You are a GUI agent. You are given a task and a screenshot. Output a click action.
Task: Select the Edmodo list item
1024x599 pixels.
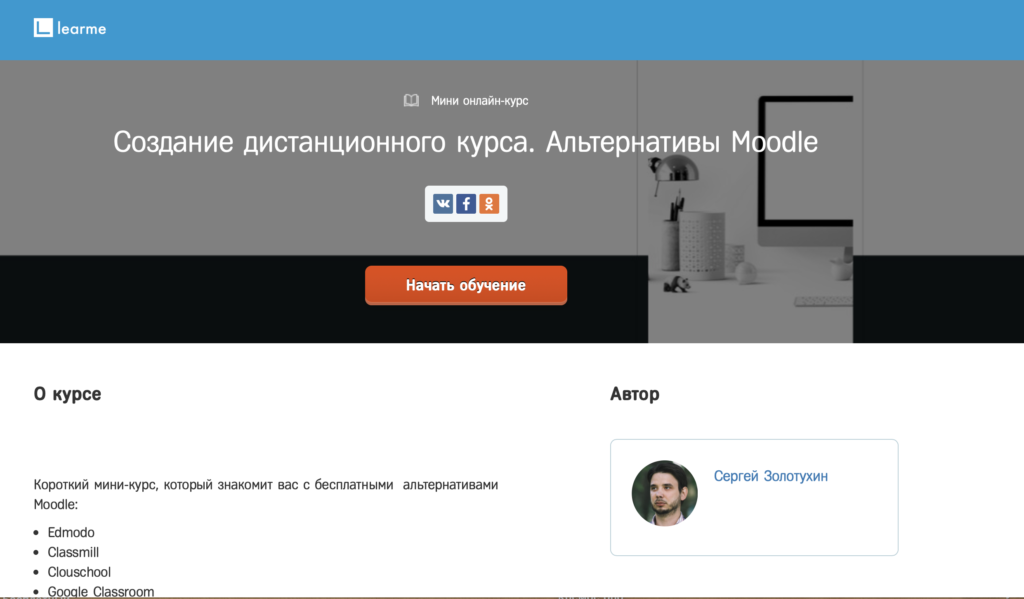pos(71,532)
